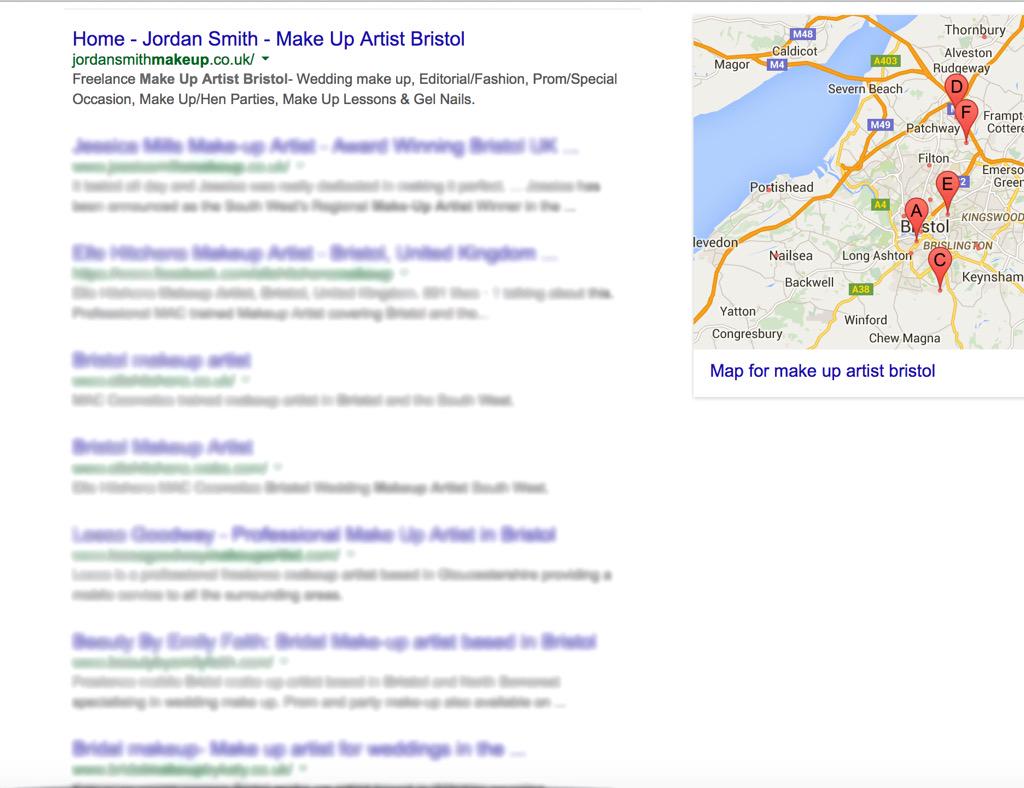
Task: Expand the dropdown arrow under Jessica Mills result
Action: click(x=300, y=166)
